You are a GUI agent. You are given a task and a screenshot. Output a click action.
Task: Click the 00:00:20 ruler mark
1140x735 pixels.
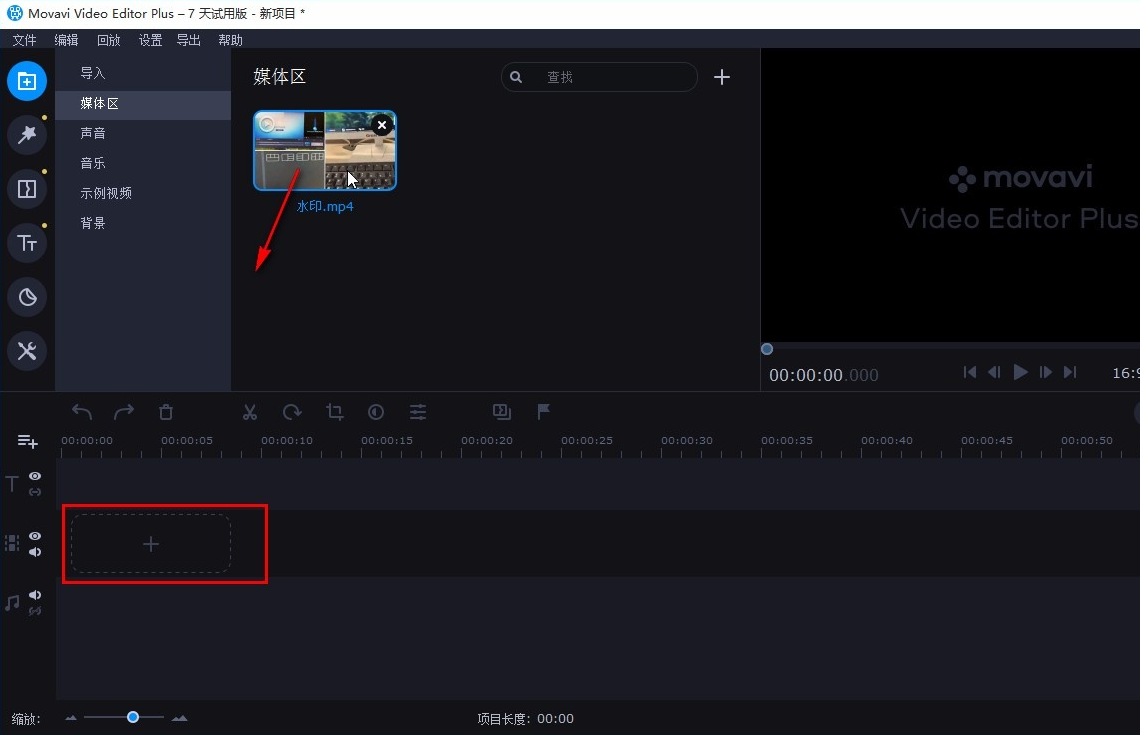(x=487, y=441)
